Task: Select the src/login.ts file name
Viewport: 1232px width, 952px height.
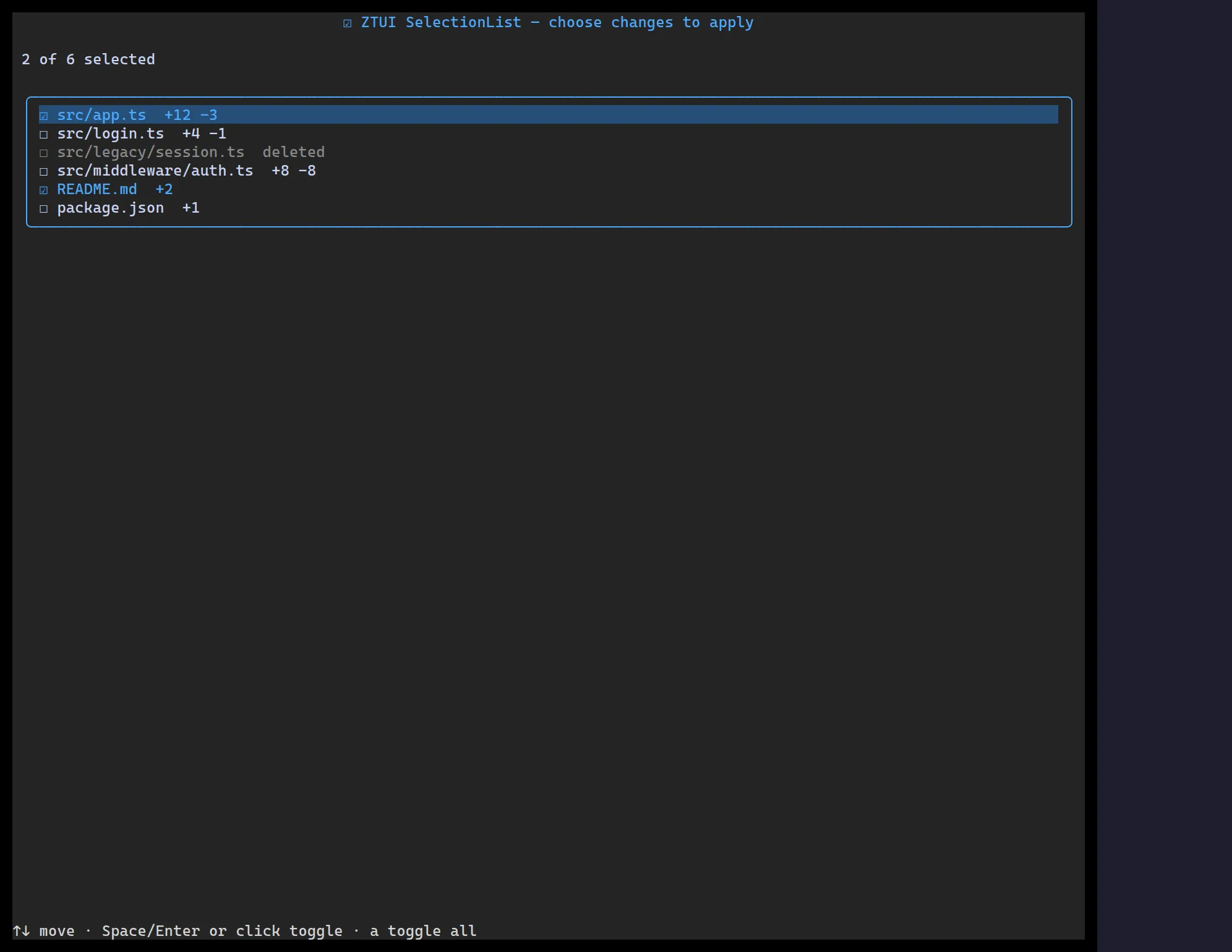Action: click(111, 134)
